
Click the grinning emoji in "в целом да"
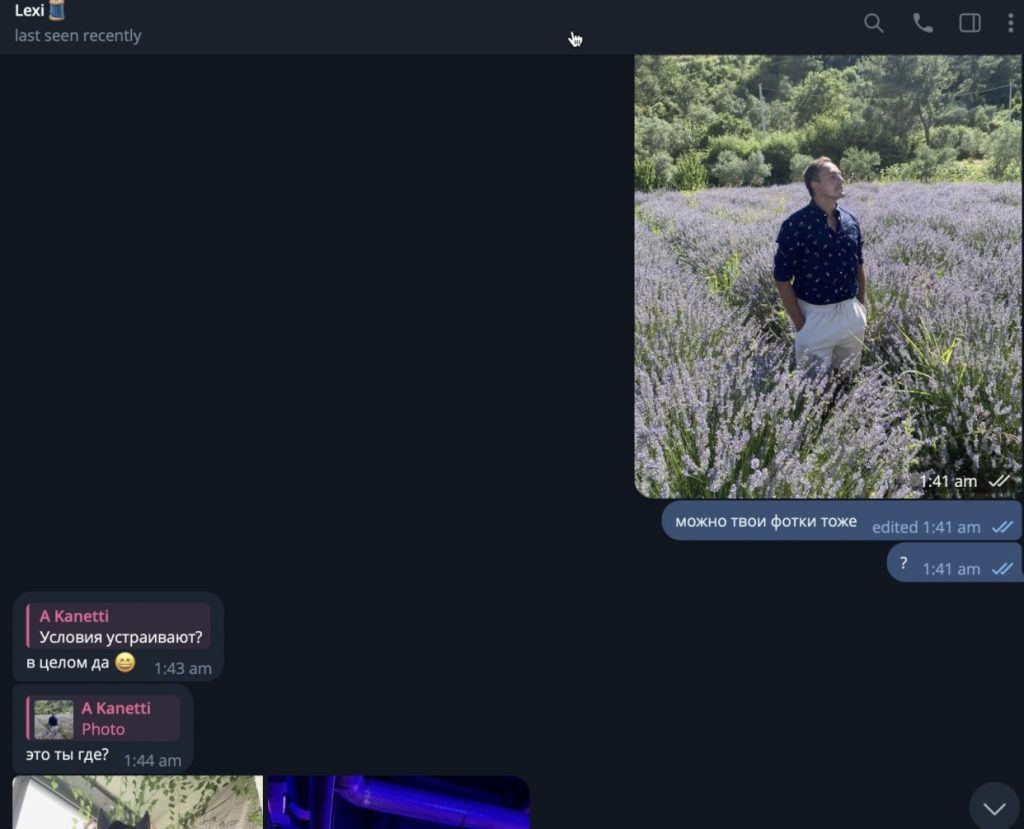[125, 662]
